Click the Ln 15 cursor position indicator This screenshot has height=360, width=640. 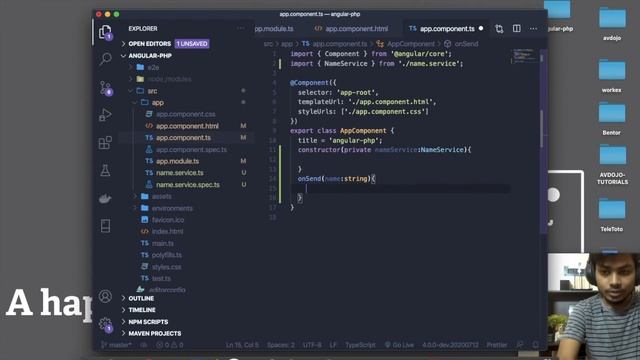[x=242, y=345]
